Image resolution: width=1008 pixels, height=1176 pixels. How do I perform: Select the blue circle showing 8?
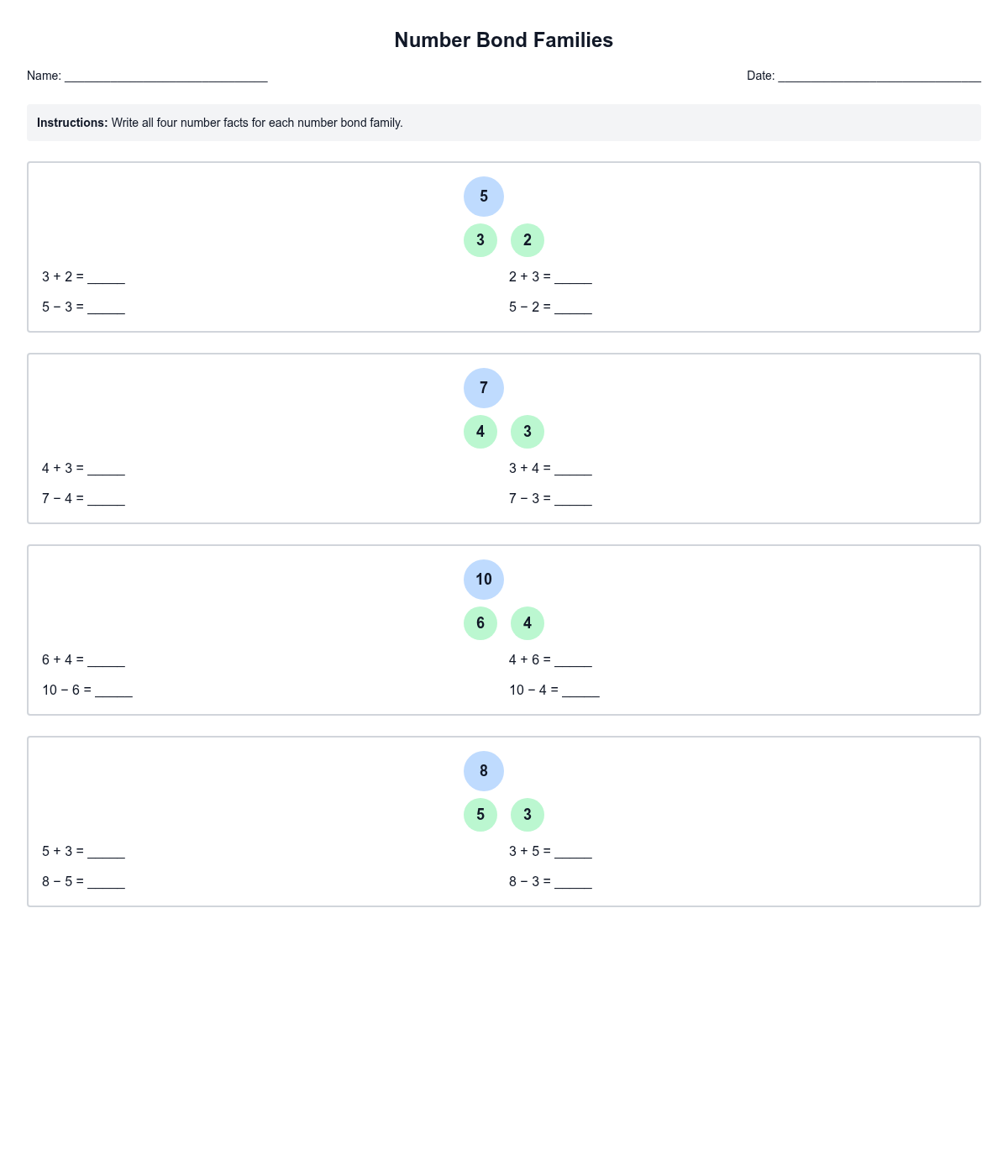tap(484, 771)
